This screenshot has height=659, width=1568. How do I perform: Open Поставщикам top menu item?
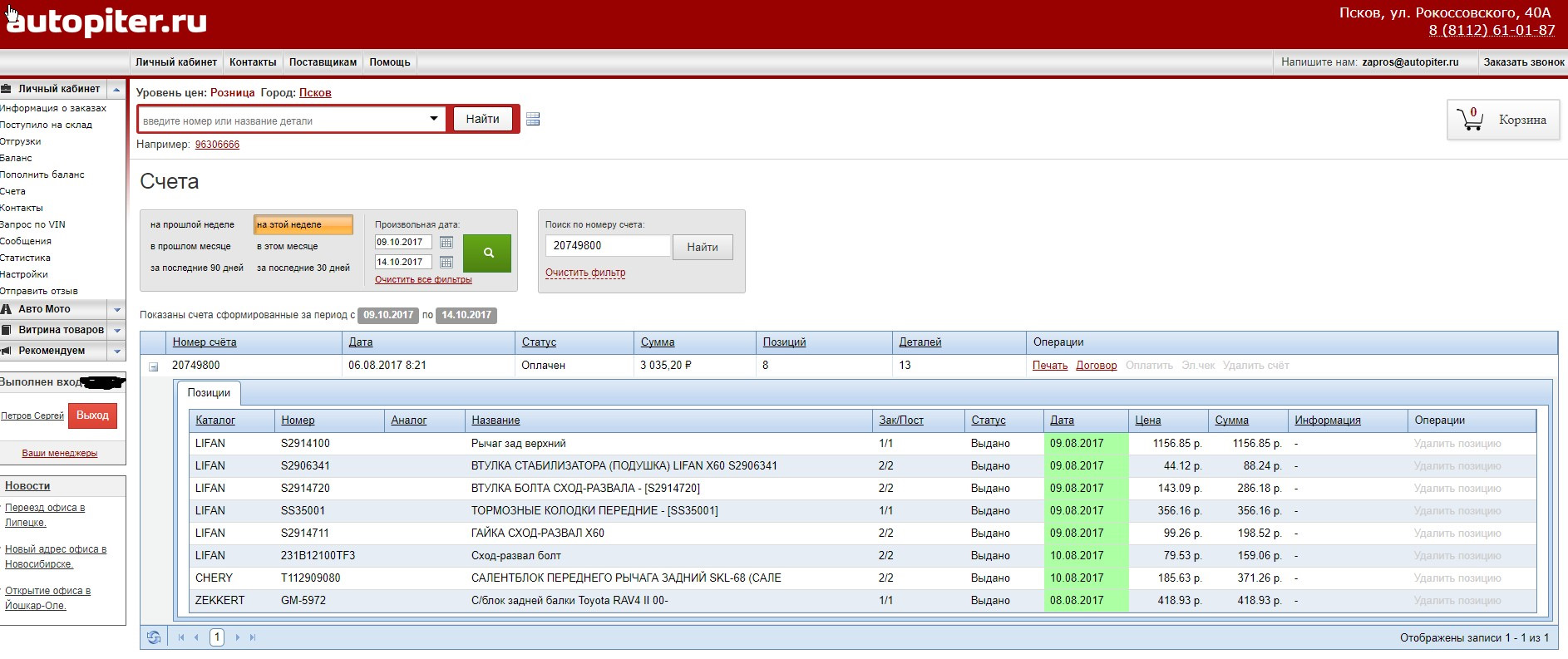(x=323, y=62)
